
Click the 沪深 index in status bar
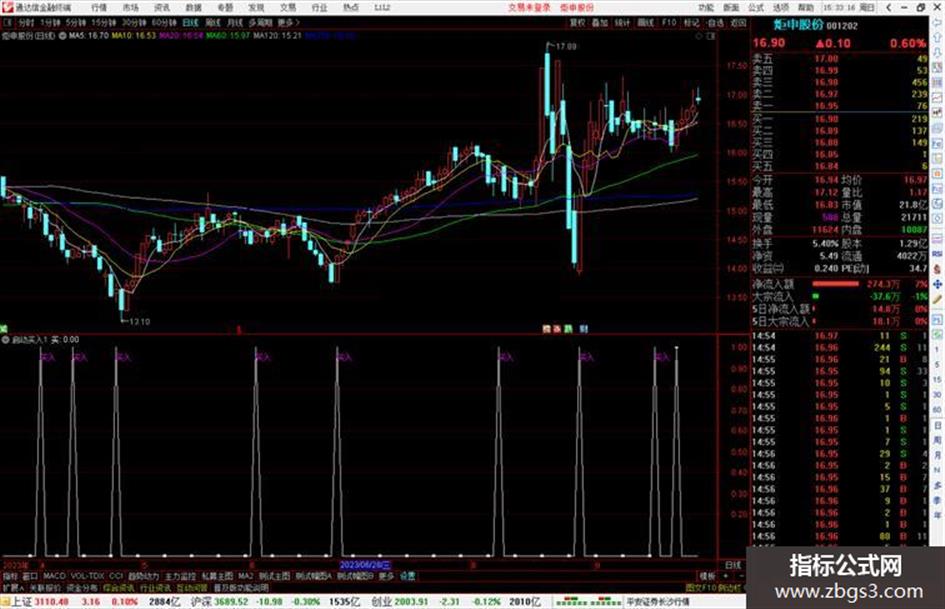[x=202, y=601]
